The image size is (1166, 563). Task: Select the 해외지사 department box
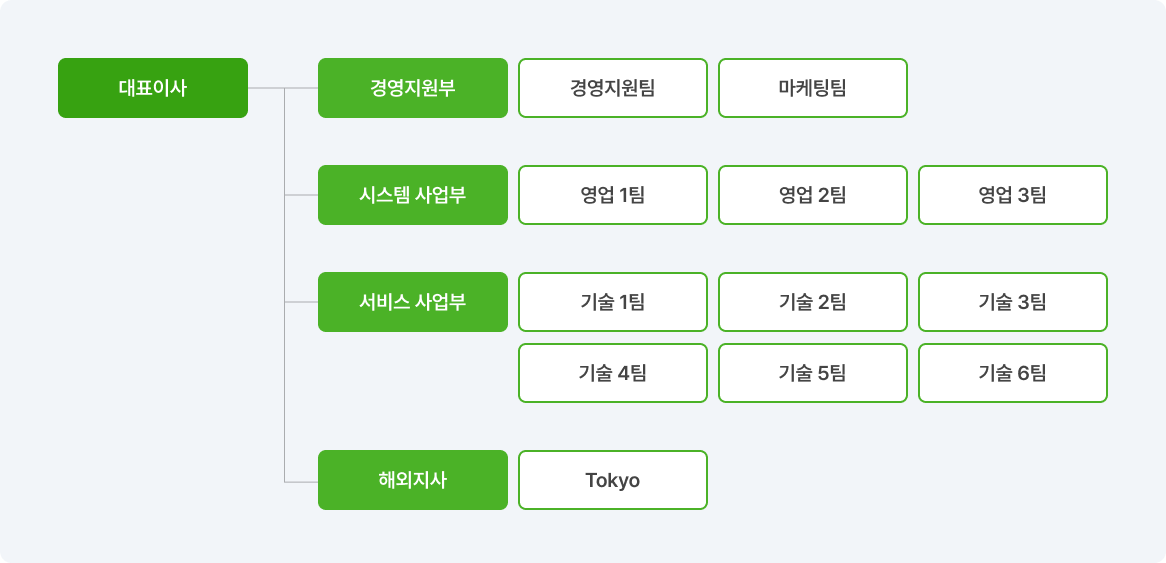pos(413,480)
